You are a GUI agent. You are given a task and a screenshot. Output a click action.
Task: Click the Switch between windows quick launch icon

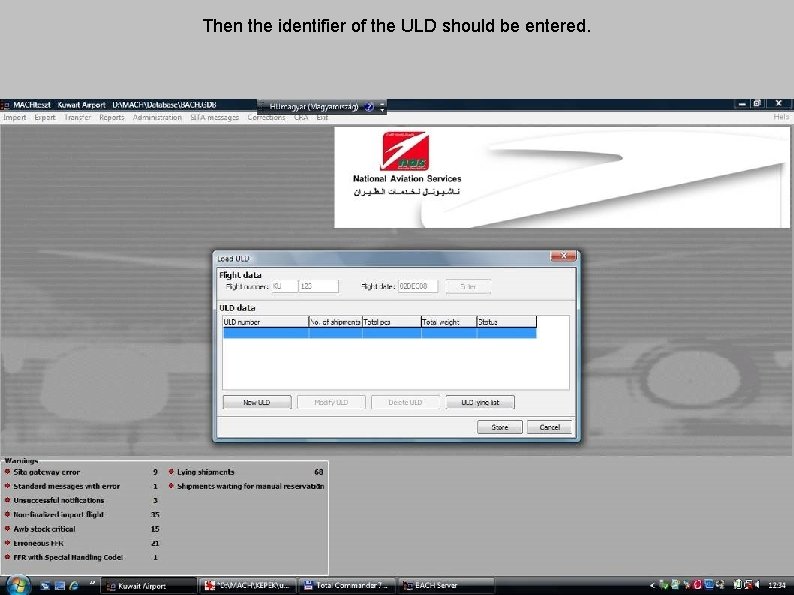pos(60,585)
